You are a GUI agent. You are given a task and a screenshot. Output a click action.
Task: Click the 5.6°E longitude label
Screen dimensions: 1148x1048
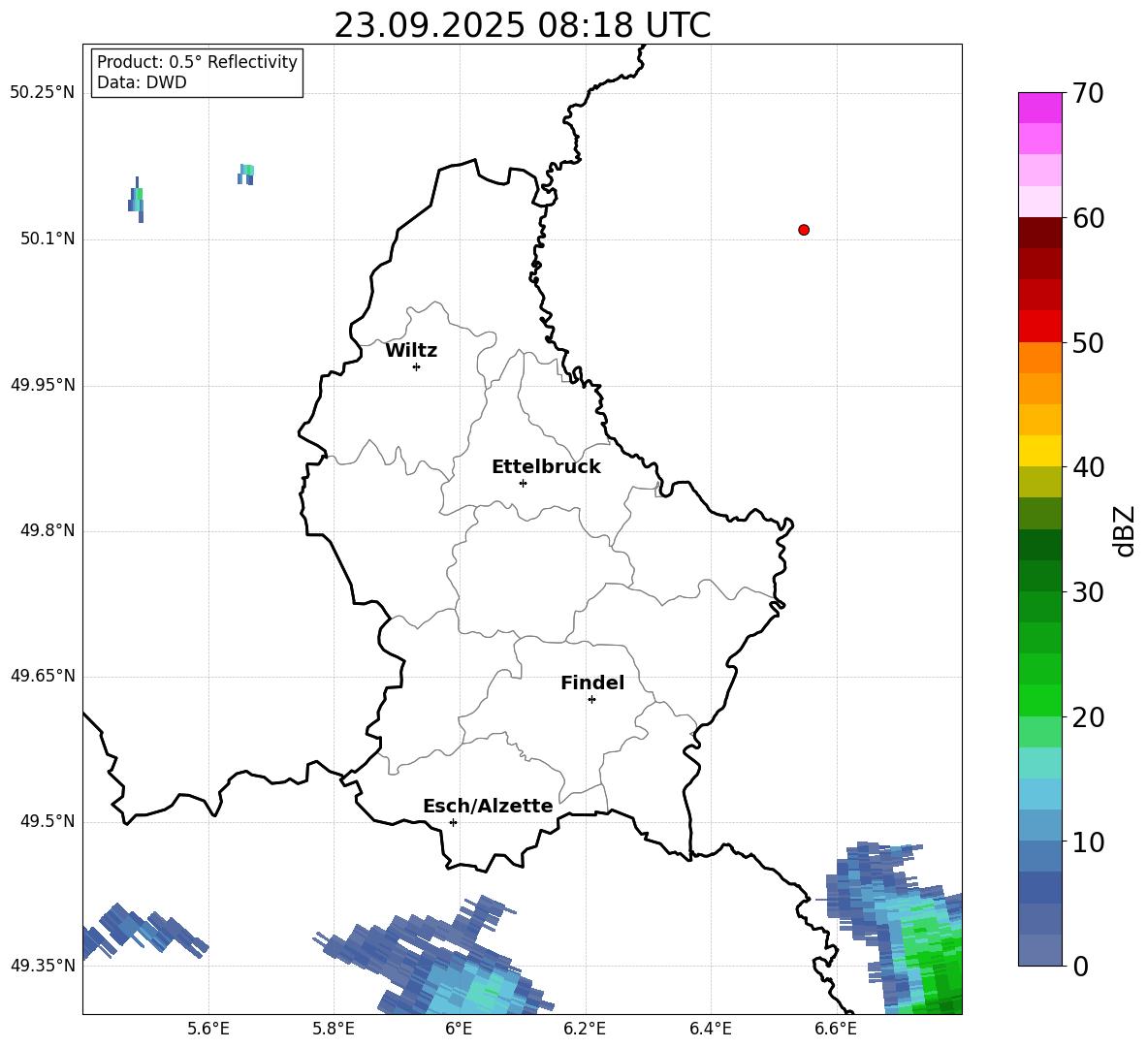pyautogui.click(x=208, y=1029)
